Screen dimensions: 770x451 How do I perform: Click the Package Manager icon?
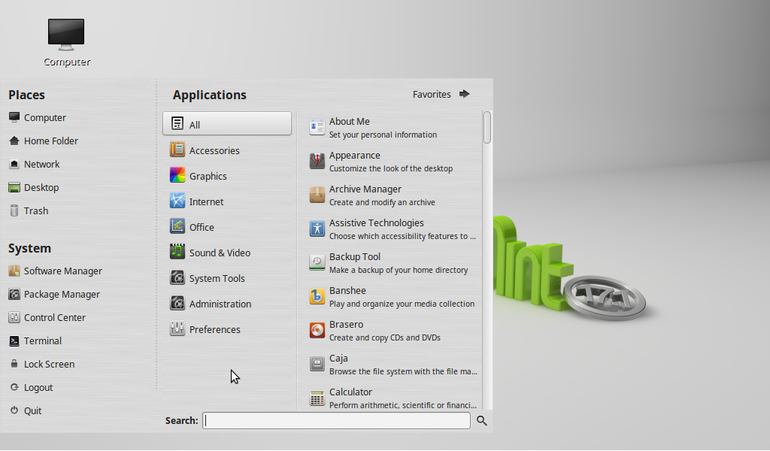14,294
